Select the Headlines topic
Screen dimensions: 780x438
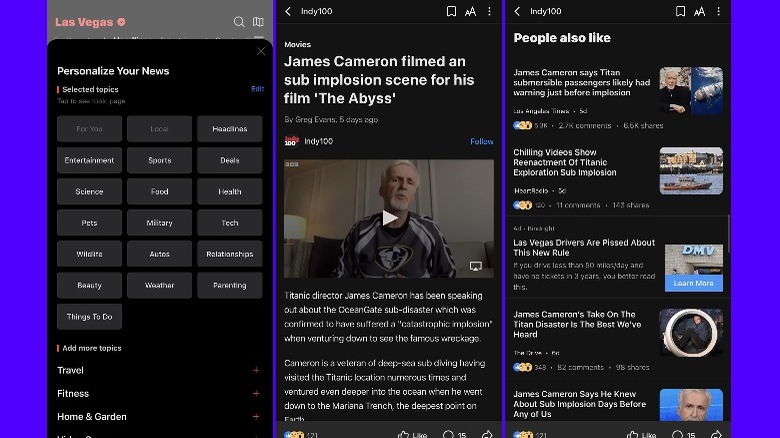click(x=229, y=129)
